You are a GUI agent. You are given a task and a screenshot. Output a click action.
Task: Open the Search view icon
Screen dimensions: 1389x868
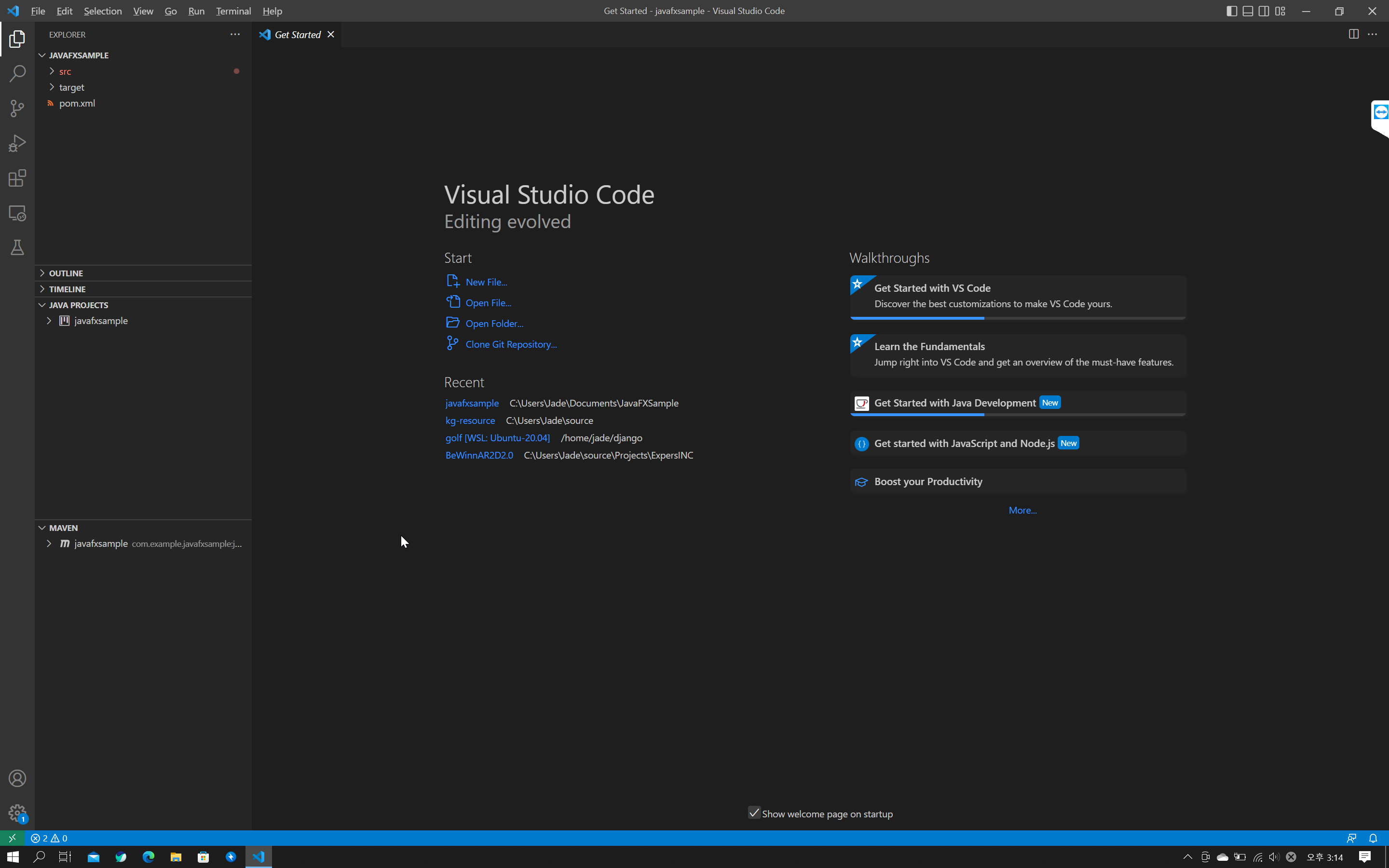pyautogui.click(x=17, y=73)
